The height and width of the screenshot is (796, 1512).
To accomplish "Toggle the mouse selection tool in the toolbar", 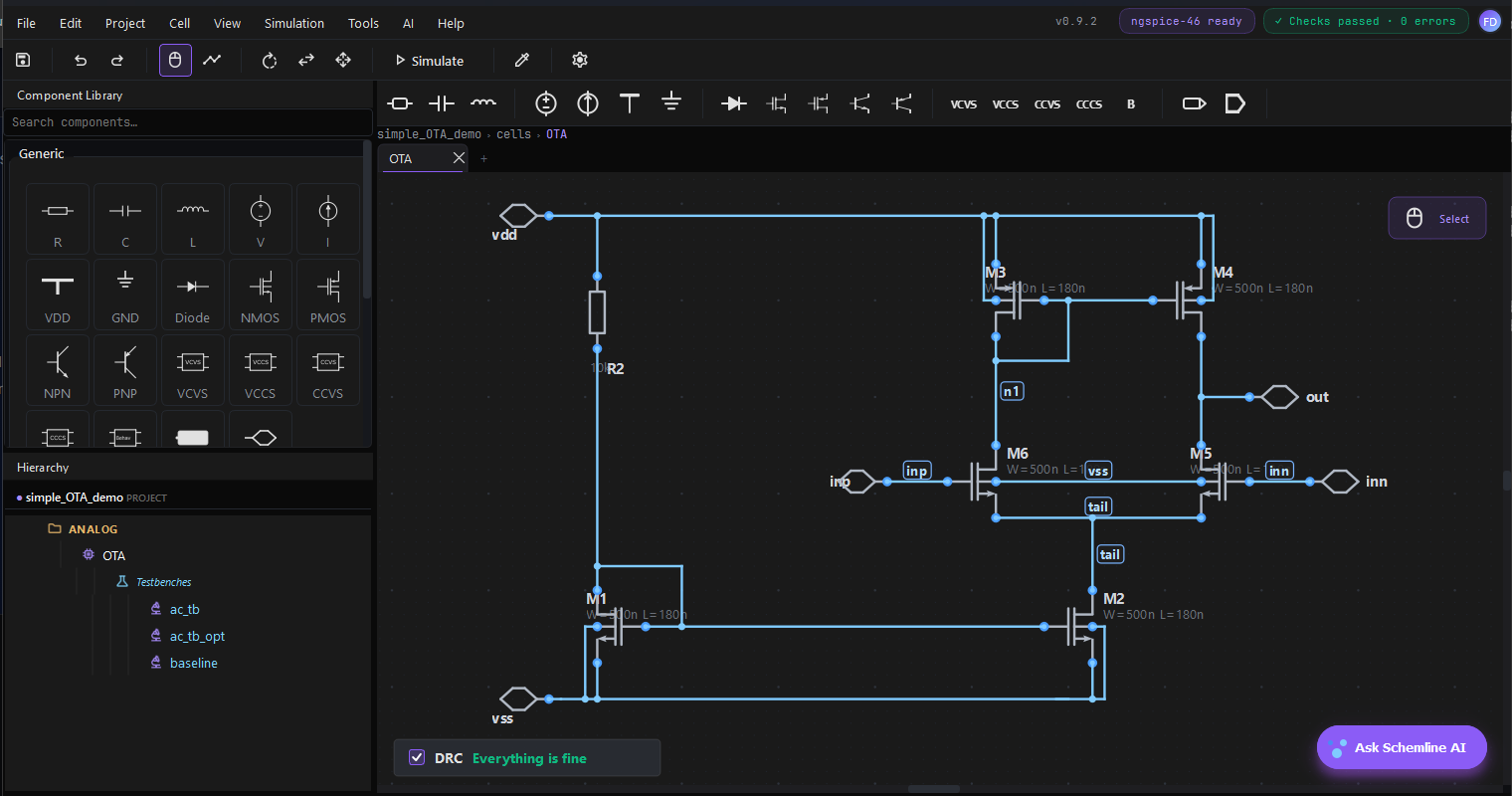I will pyautogui.click(x=175, y=61).
